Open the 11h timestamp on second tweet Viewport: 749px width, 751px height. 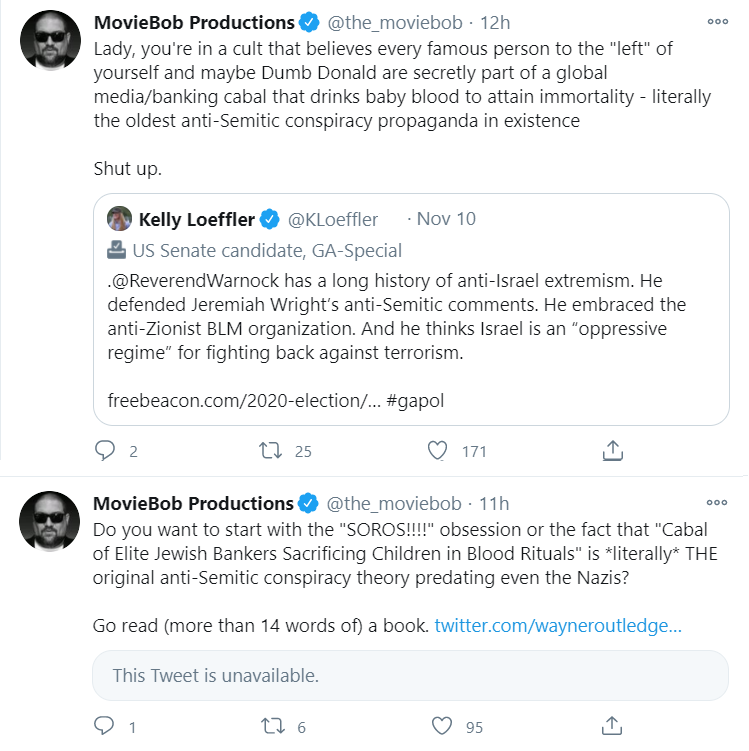(493, 503)
